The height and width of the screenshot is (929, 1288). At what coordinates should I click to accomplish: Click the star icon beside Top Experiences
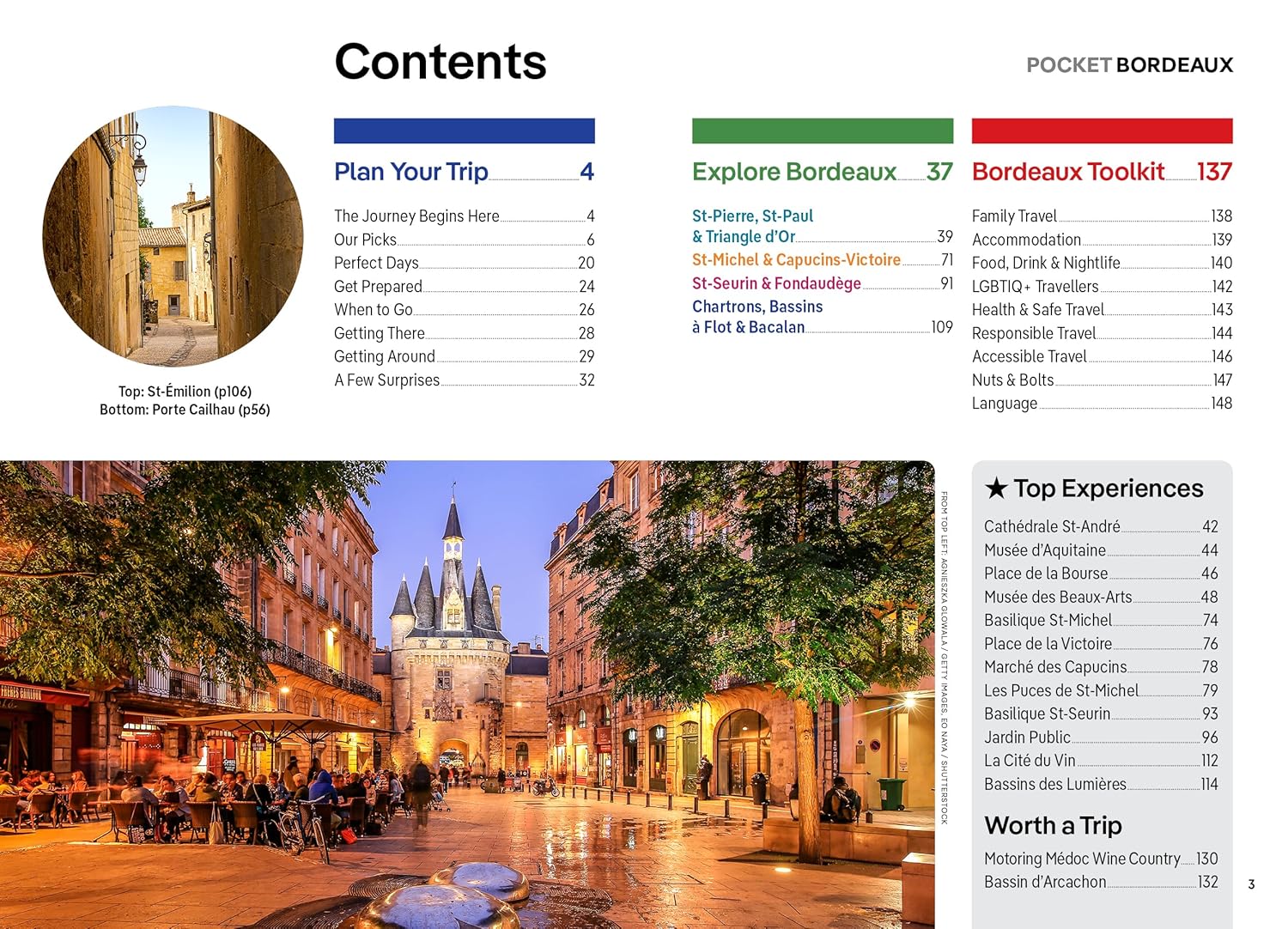click(996, 489)
